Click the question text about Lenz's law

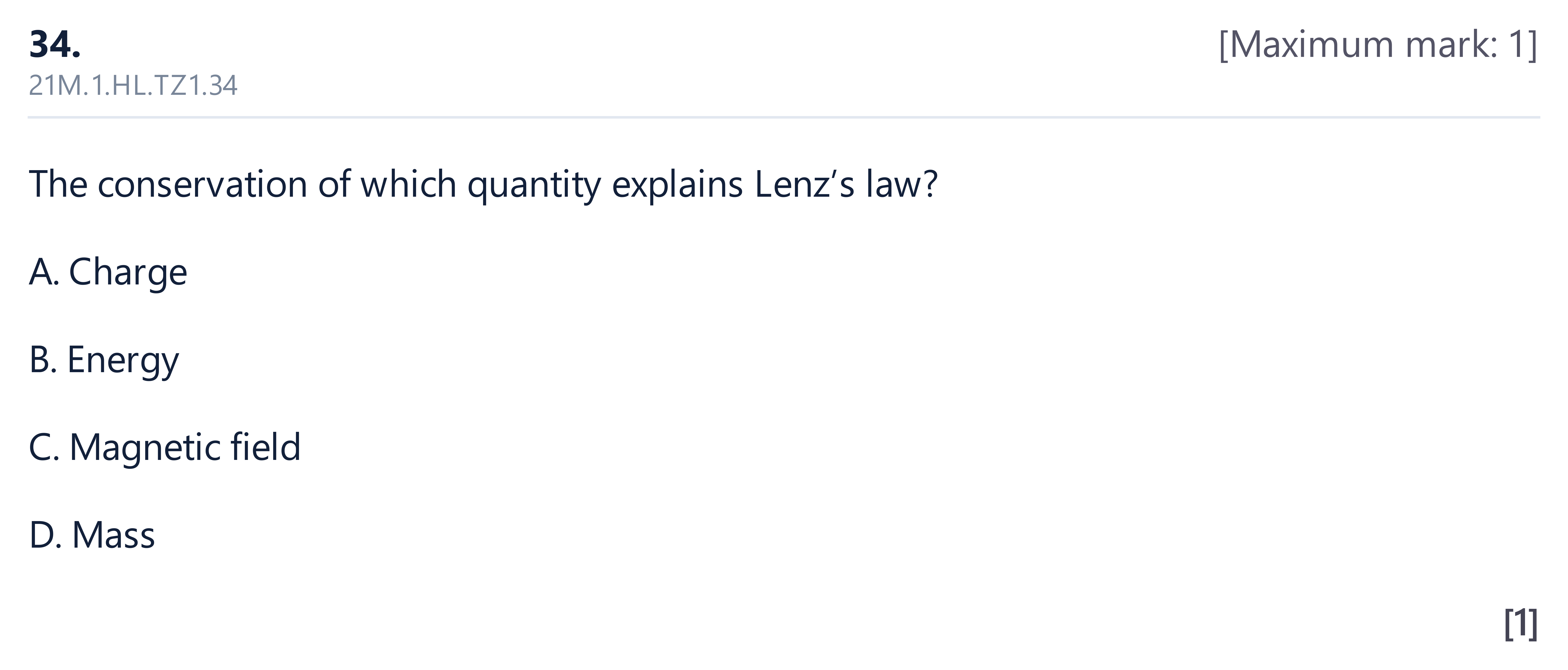coord(483,184)
